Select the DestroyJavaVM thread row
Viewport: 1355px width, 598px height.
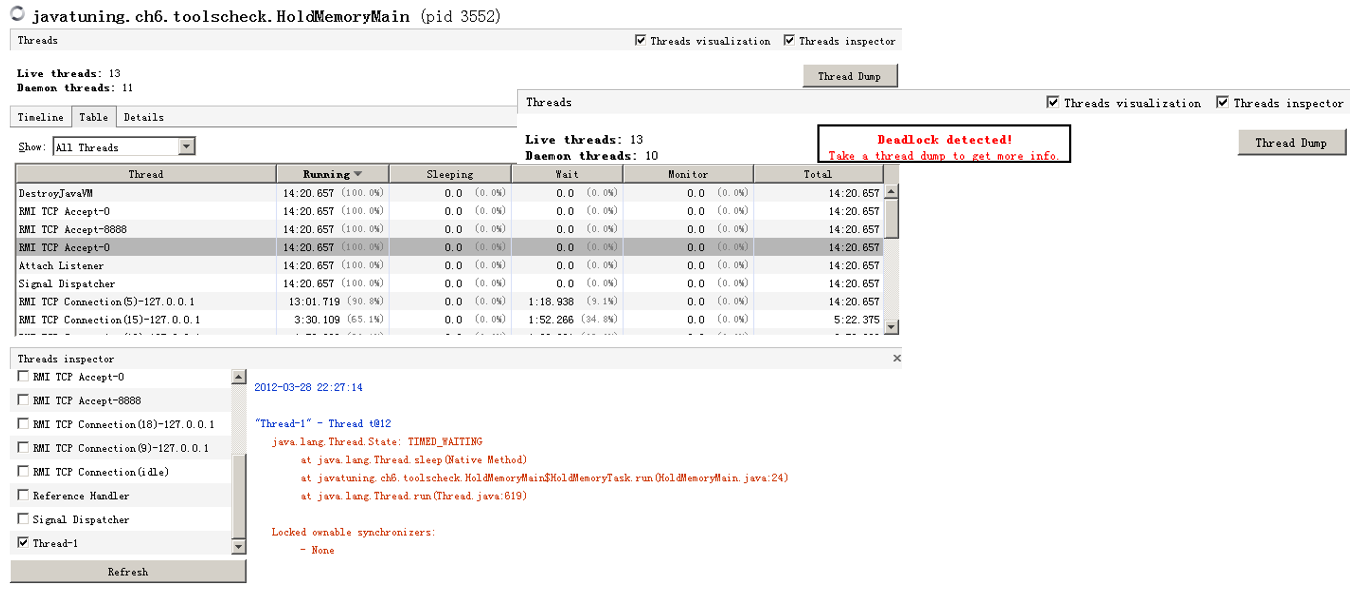pos(145,193)
